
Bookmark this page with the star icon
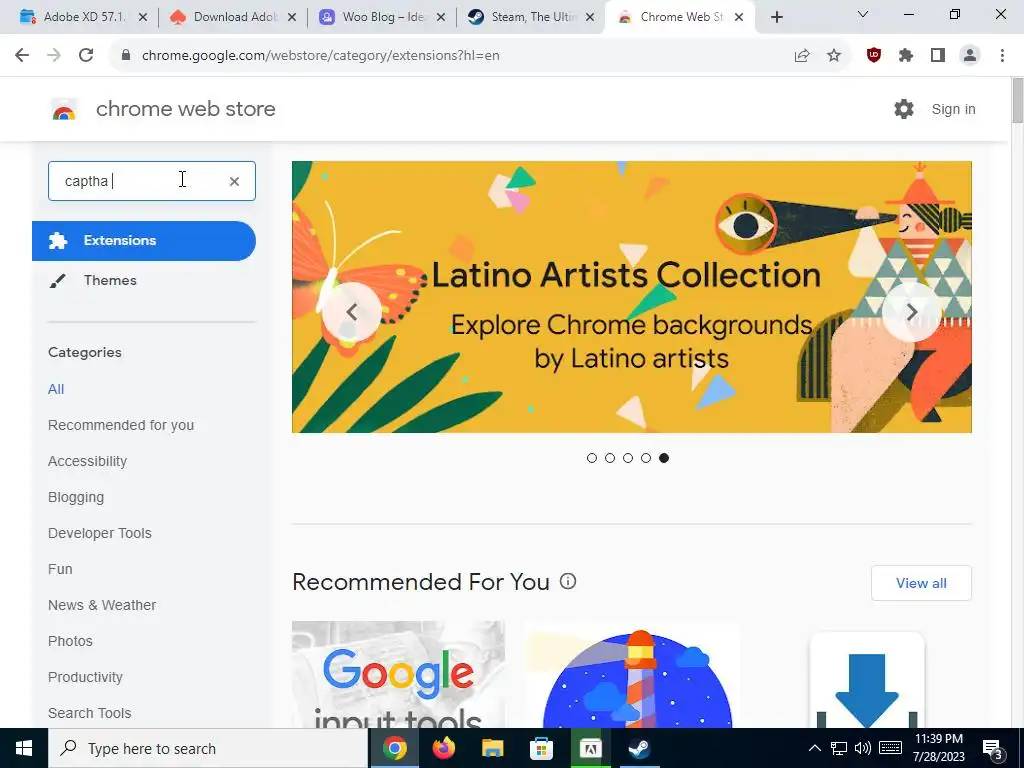(x=834, y=56)
